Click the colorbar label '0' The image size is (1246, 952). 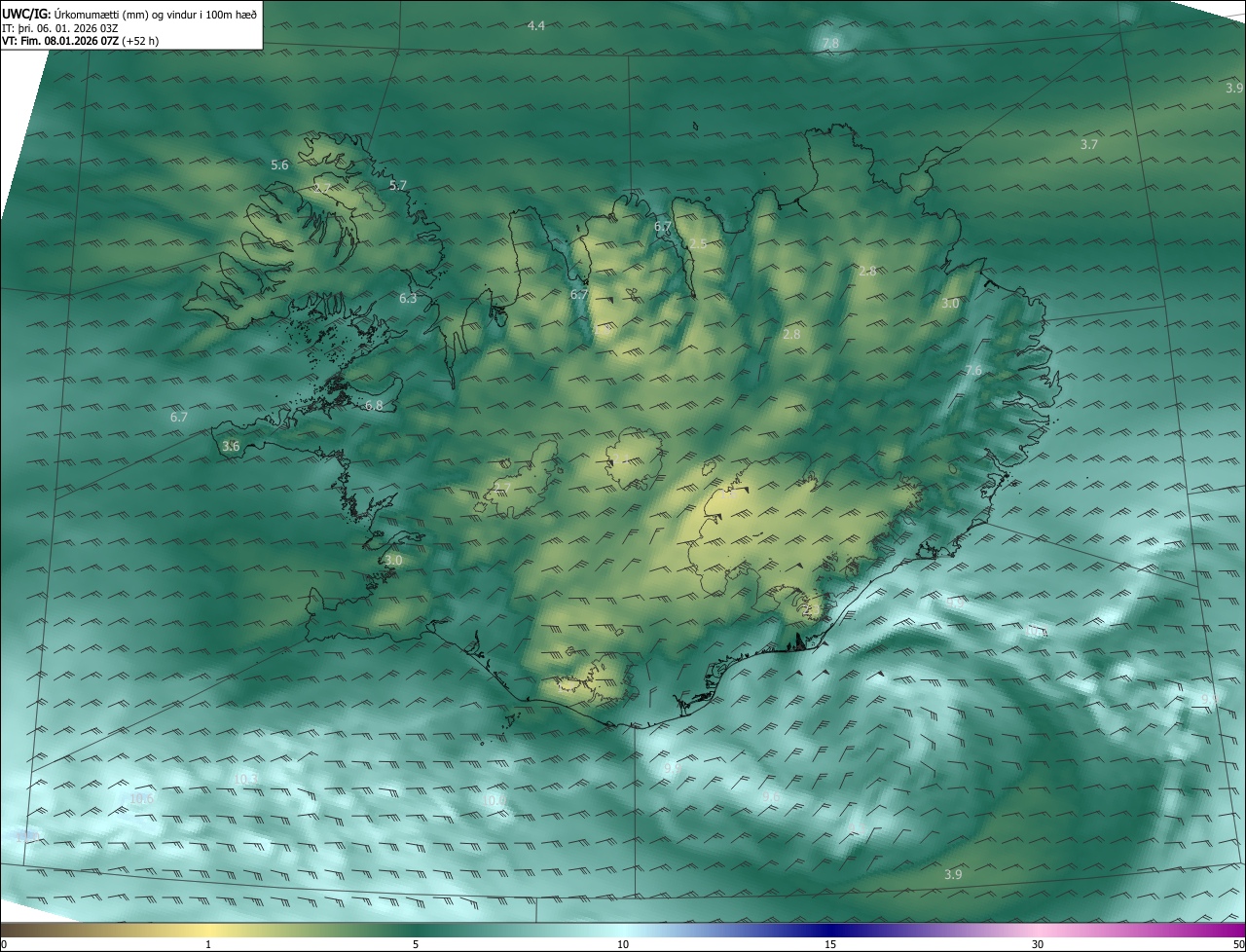point(3,944)
